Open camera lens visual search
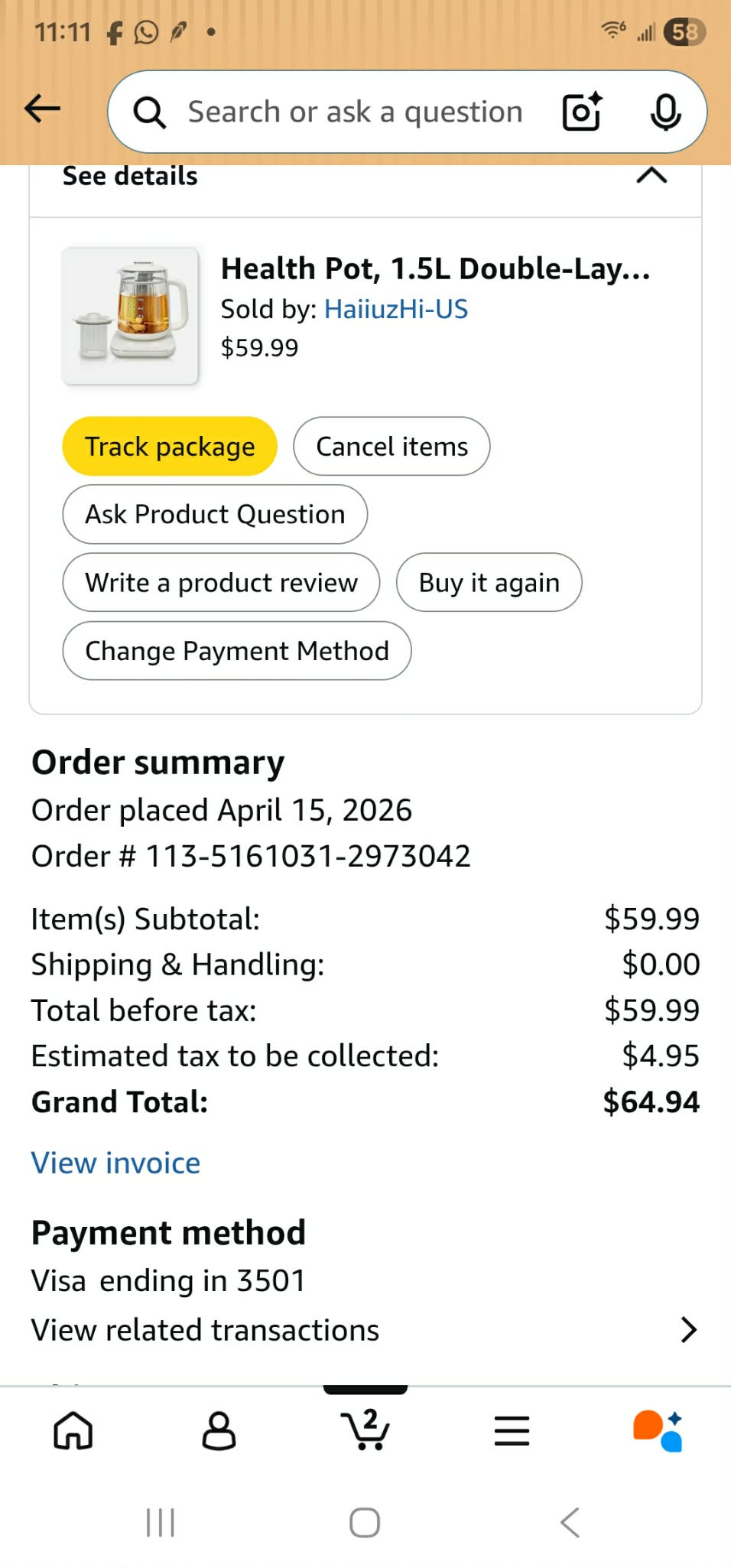The width and height of the screenshot is (731, 1568). 581,112
